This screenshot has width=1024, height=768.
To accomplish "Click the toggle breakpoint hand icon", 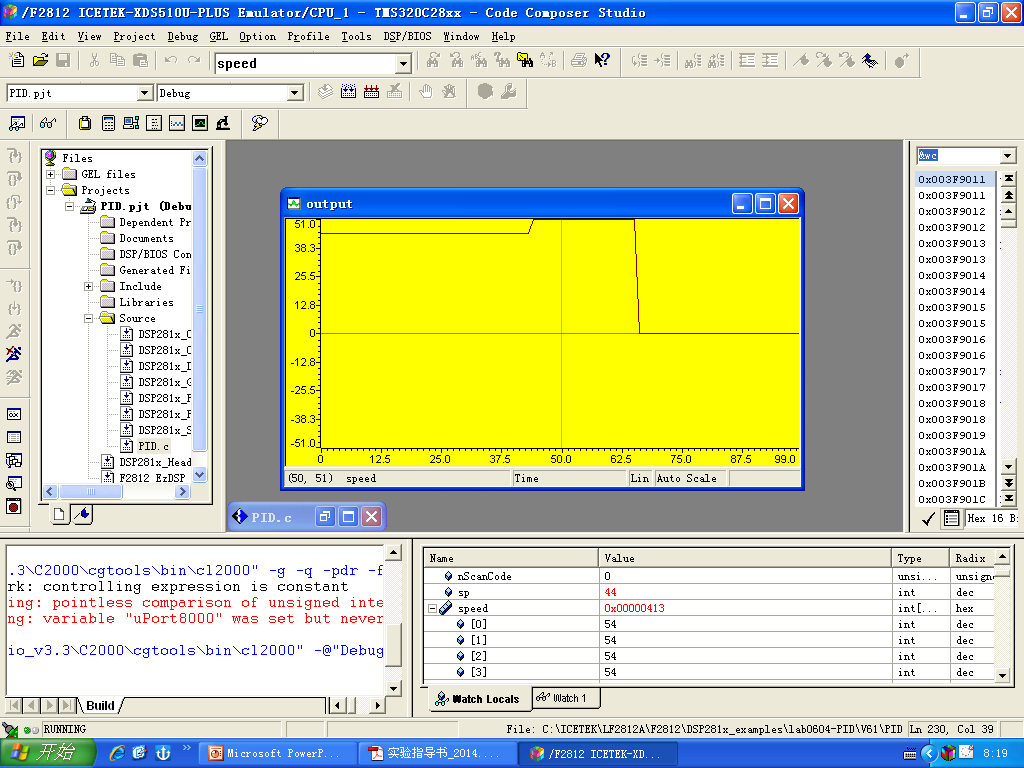I will (426, 91).
